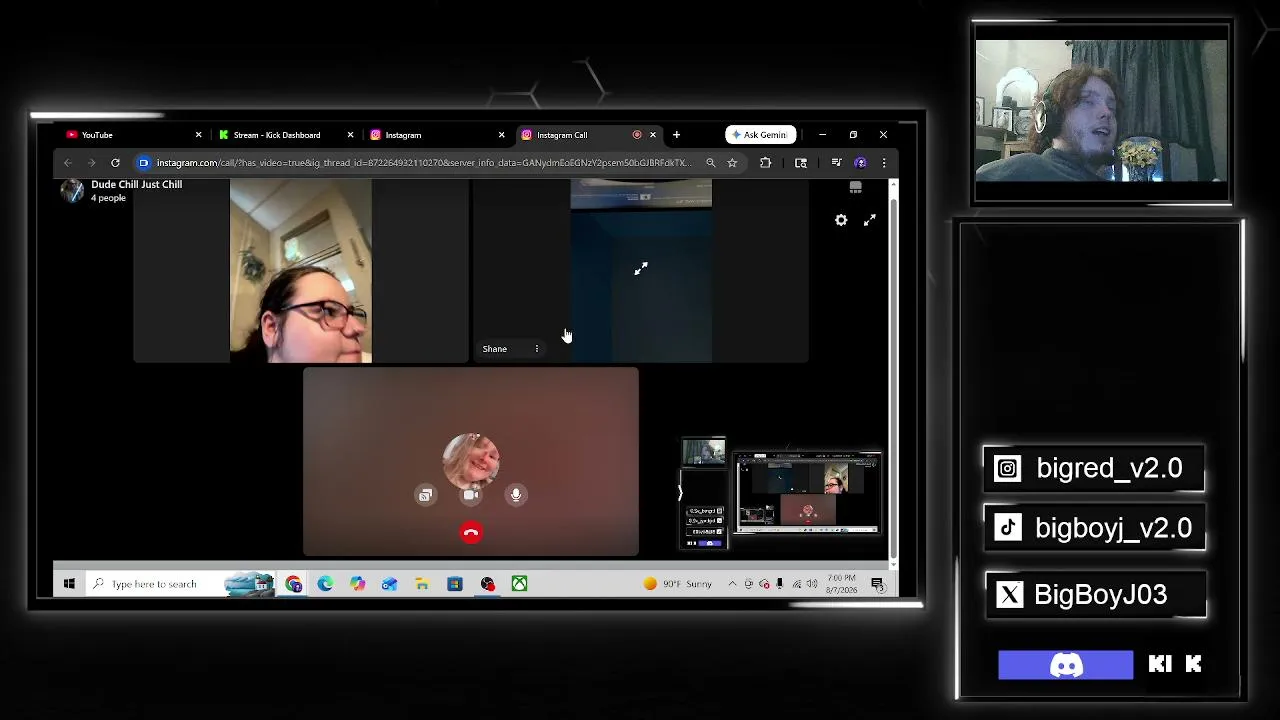
Task: Open Outlook from the taskbar
Action: tap(390, 584)
